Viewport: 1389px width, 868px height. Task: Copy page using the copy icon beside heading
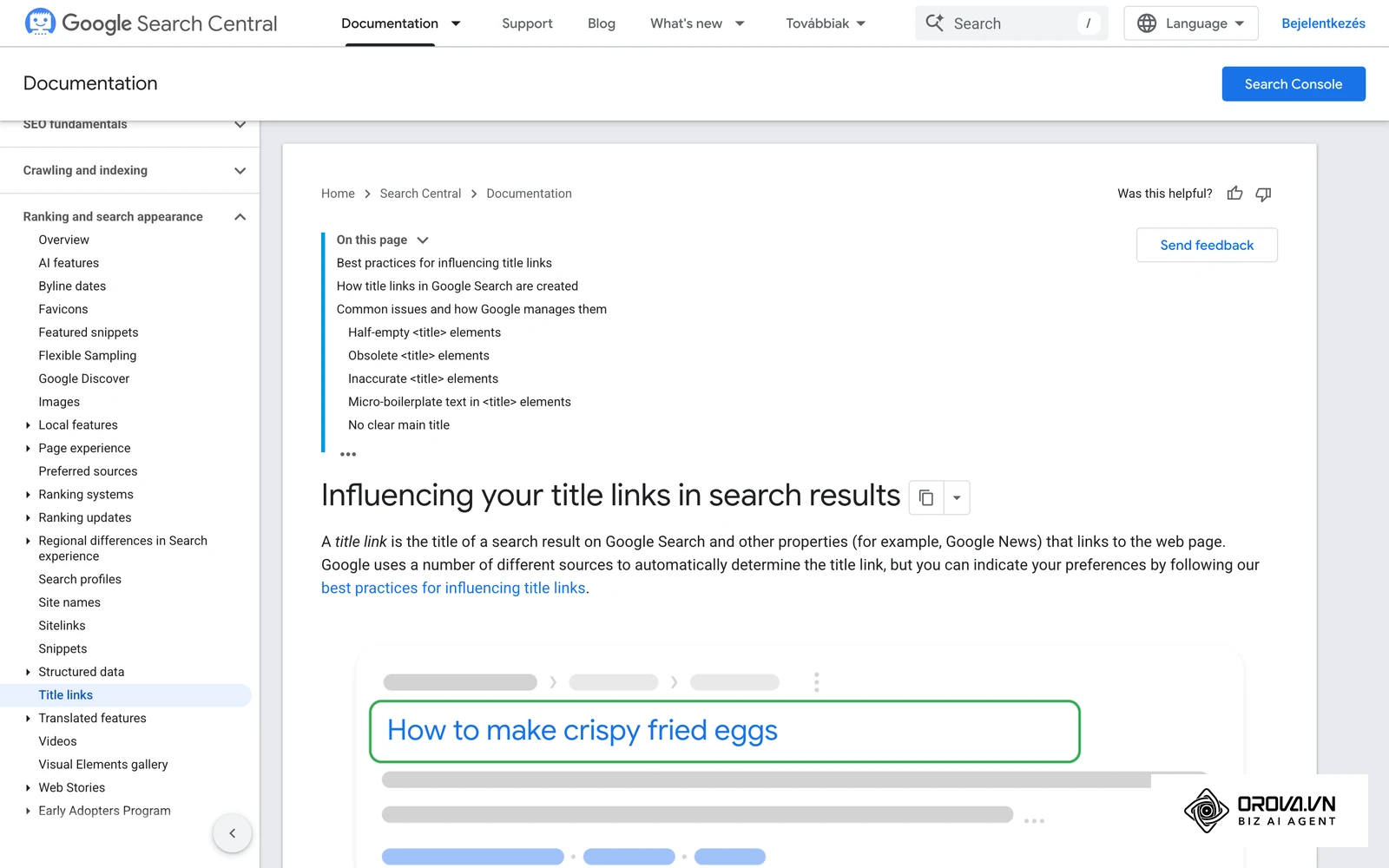(926, 497)
